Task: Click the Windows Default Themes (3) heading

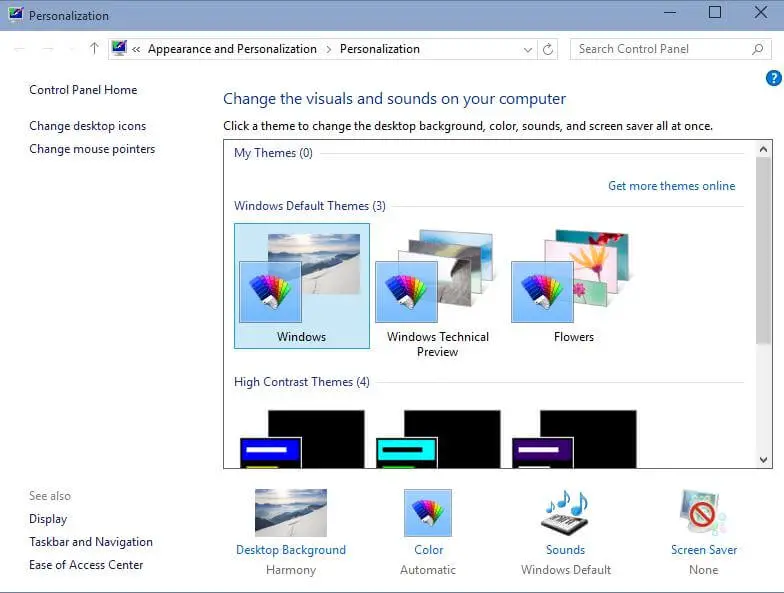Action: coord(310,206)
